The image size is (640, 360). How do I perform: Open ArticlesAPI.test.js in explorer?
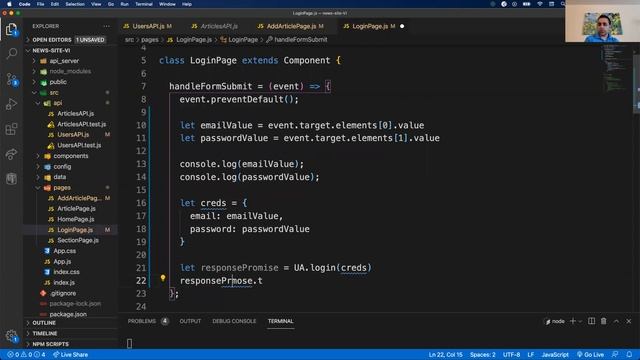[x=81, y=124]
